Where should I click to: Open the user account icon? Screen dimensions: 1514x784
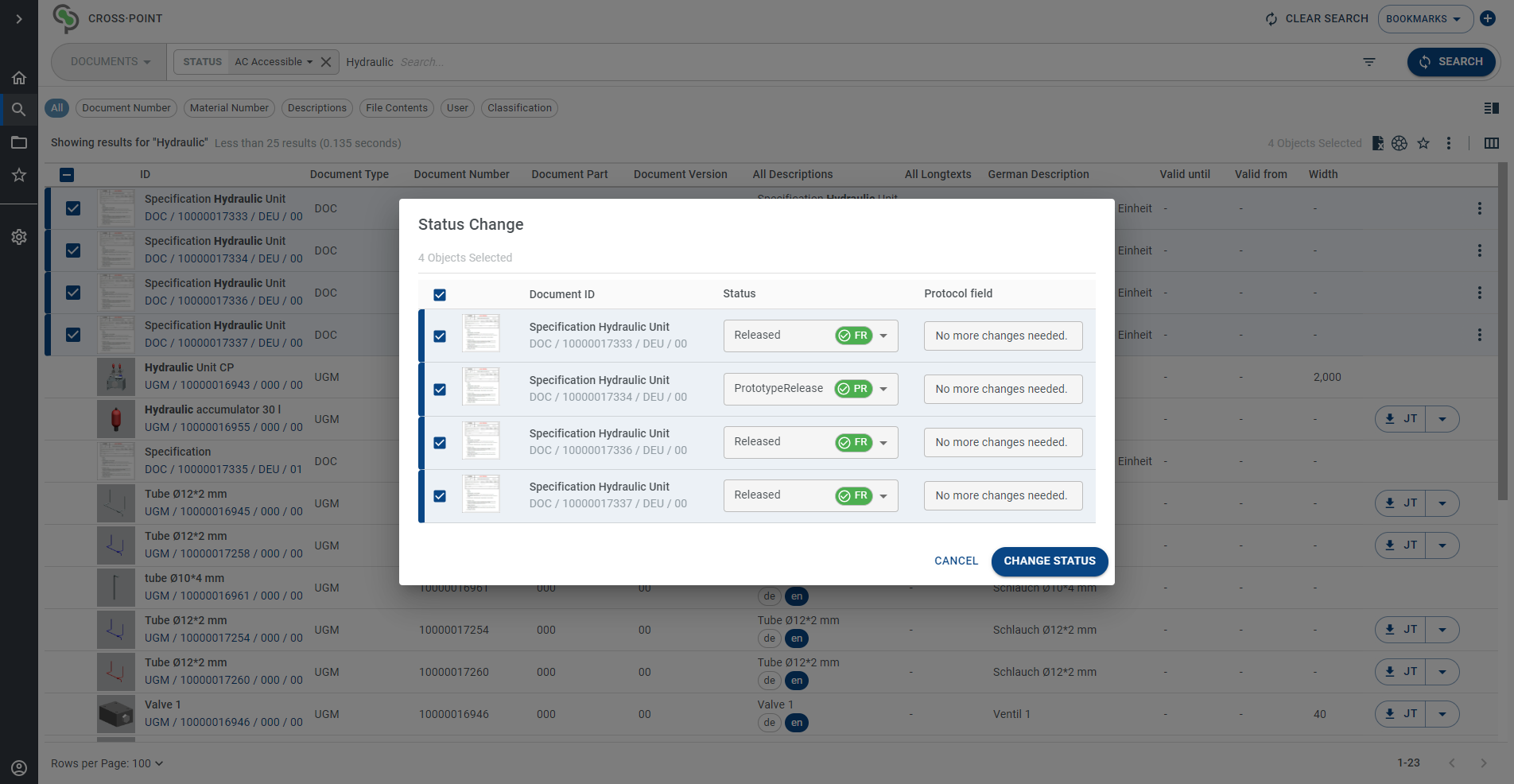pyautogui.click(x=19, y=768)
